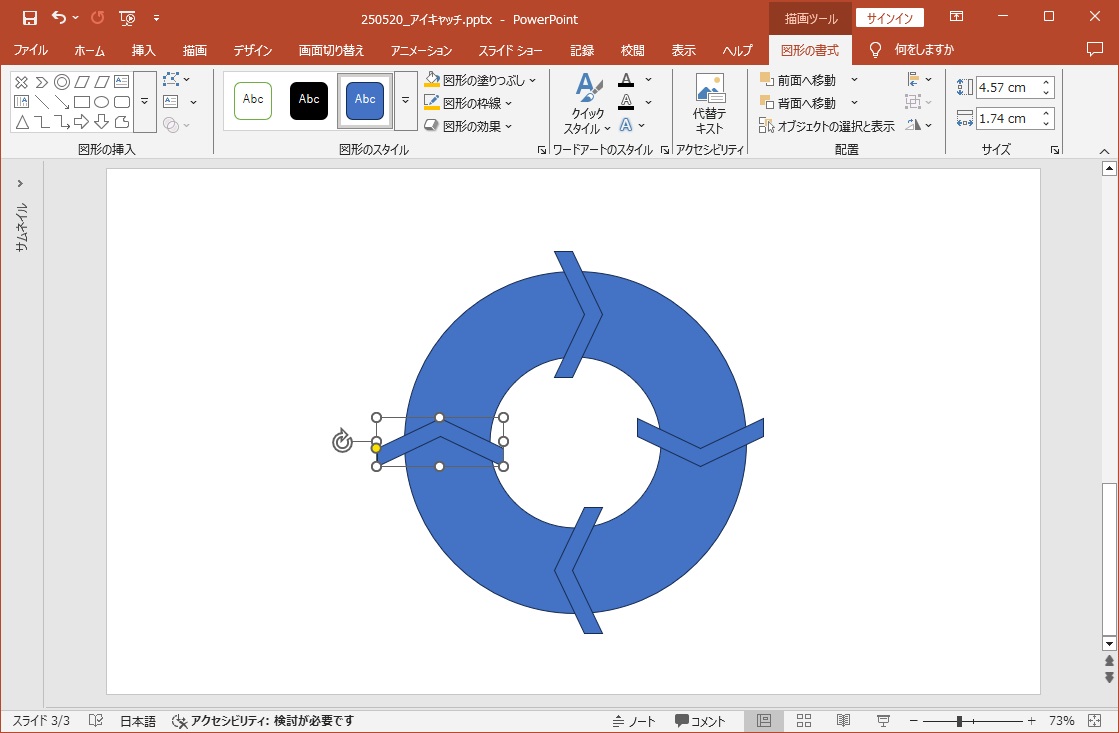Open the 図形の枠線 dropdown
This screenshot has width=1119, height=733.
pyautogui.click(x=509, y=103)
